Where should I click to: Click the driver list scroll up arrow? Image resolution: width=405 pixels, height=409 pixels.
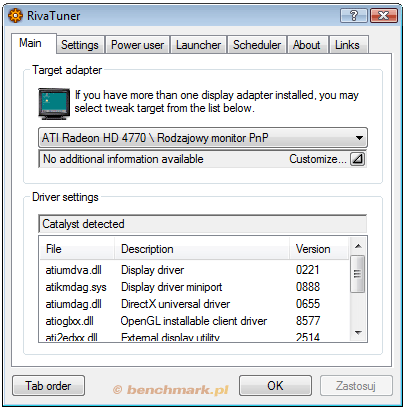tap(358, 246)
